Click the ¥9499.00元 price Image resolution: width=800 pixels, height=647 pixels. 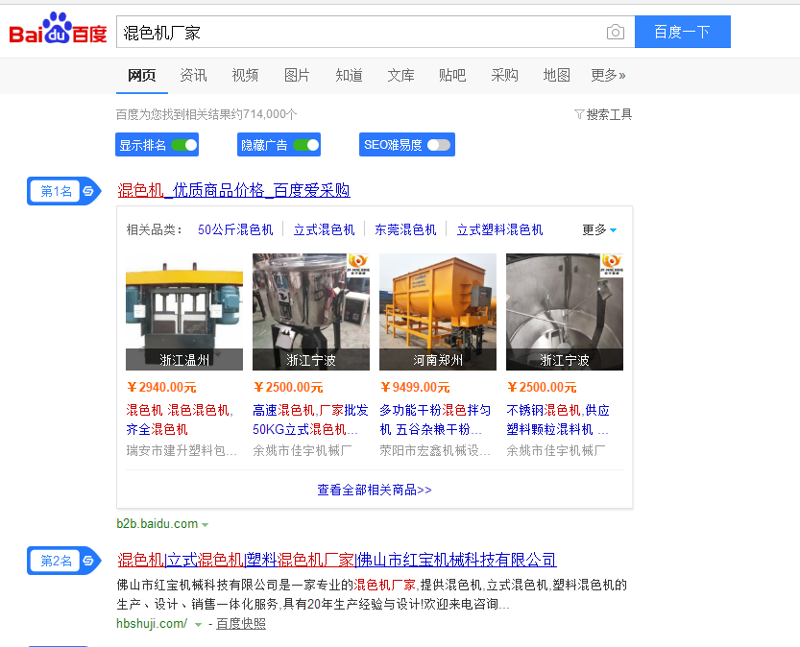tap(415, 387)
